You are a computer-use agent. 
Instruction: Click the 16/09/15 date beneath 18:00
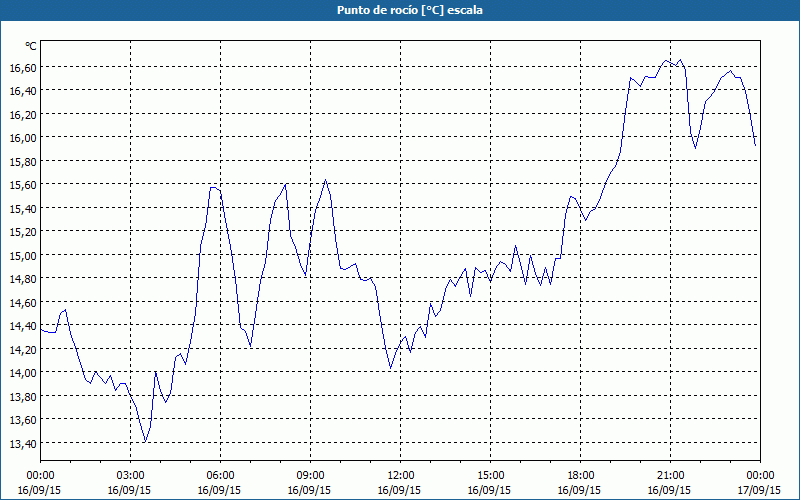[580, 490]
